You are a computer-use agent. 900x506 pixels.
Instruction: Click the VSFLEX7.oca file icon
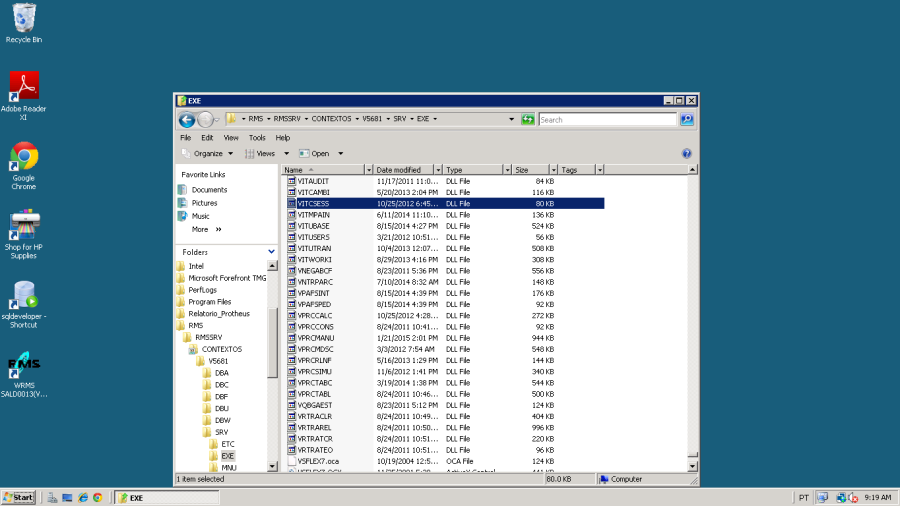[x=292, y=461]
